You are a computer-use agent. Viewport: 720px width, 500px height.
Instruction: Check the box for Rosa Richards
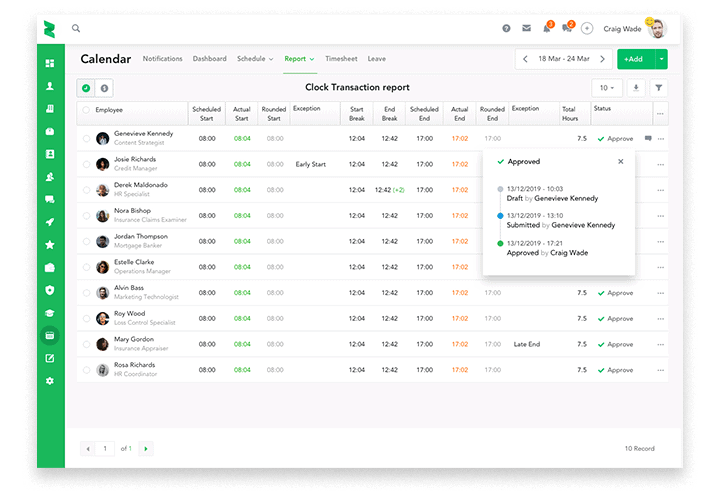(x=87, y=369)
